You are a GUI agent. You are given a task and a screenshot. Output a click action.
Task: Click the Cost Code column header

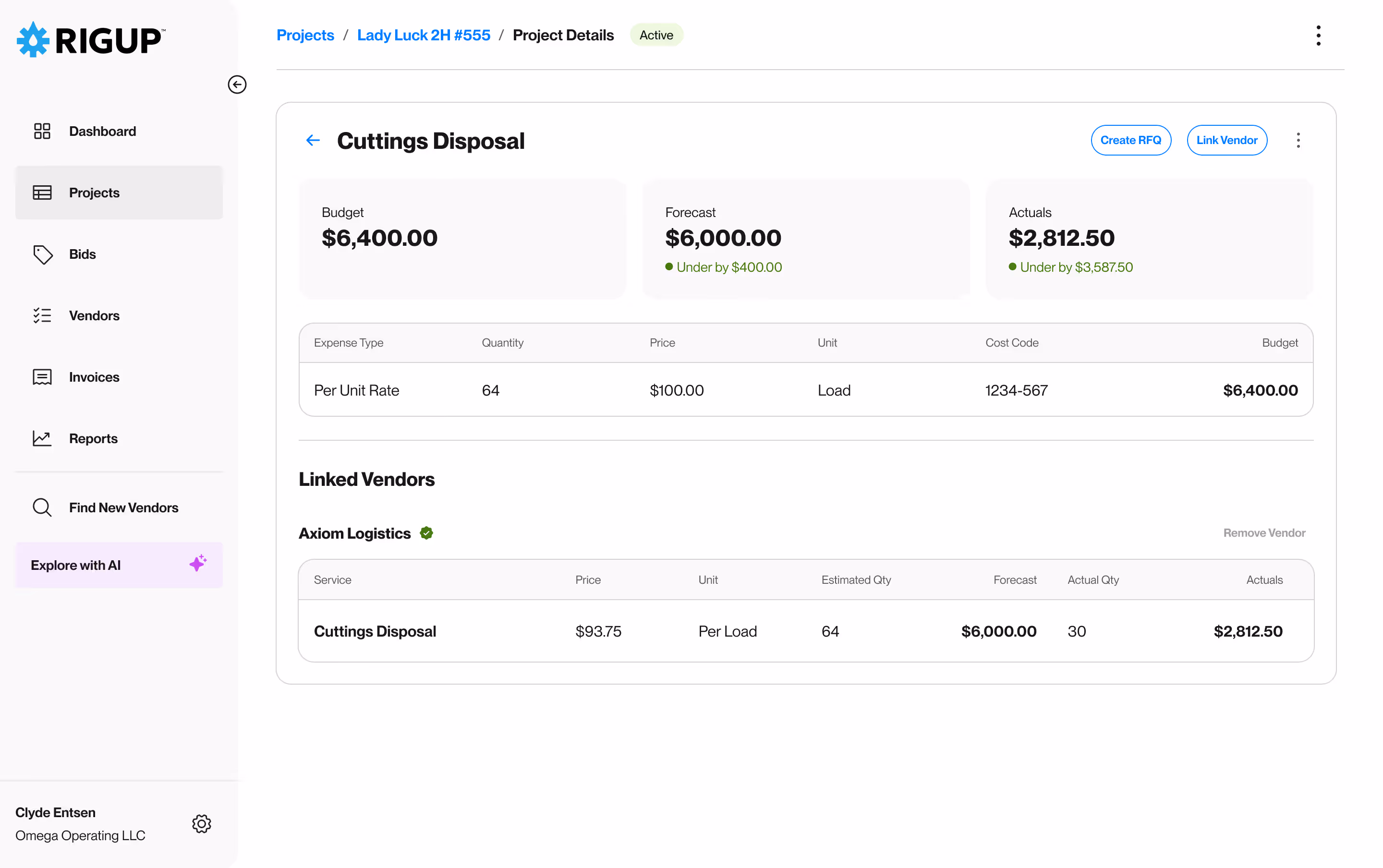1012,343
